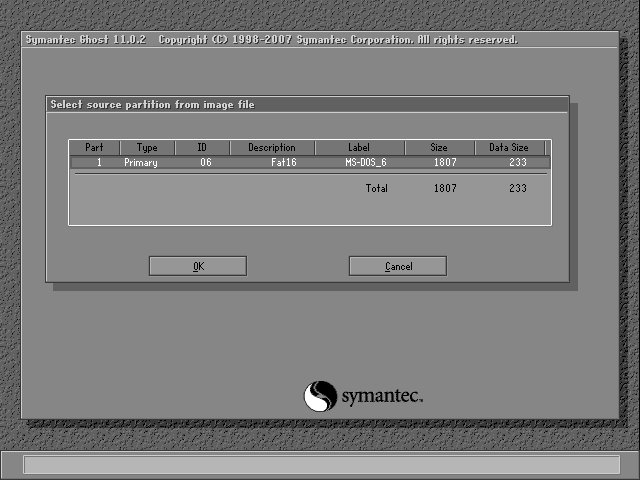Screen dimensions: 640x480
Task: Click the Symantec Ghost 11.0.2 title text
Action: [86, 40]
